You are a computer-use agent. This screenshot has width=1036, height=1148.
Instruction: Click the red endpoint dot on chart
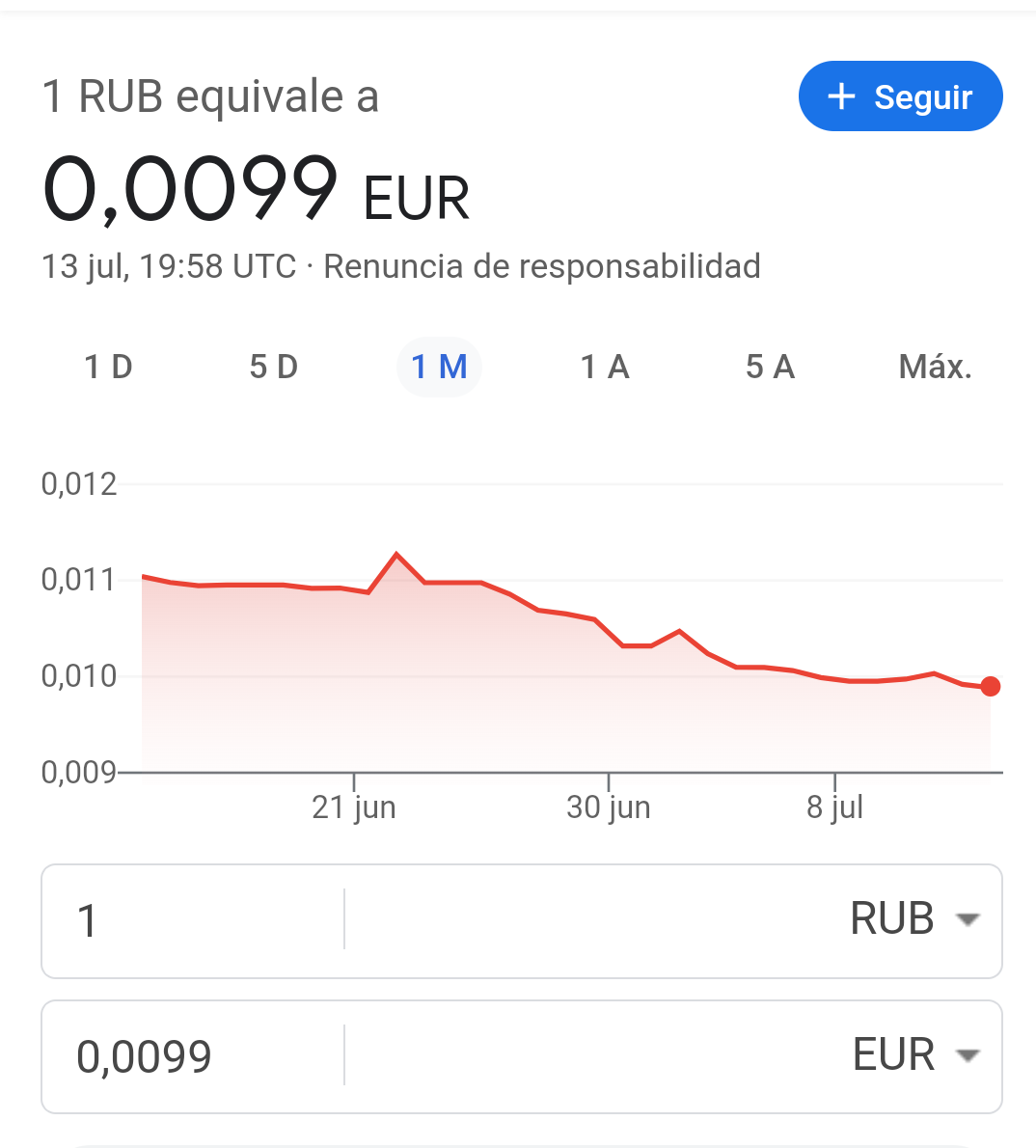coord(991,687)
